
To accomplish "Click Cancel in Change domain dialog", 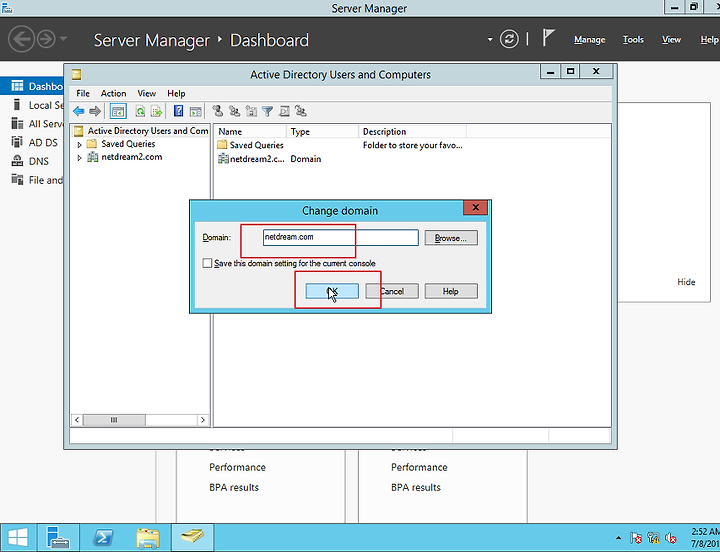I will (392, 291).
